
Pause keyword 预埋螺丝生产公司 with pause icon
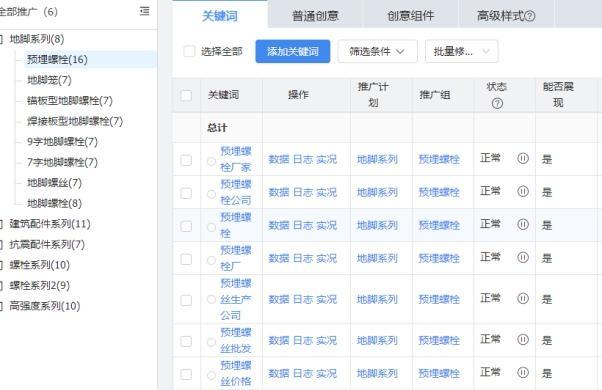point(523,298)
